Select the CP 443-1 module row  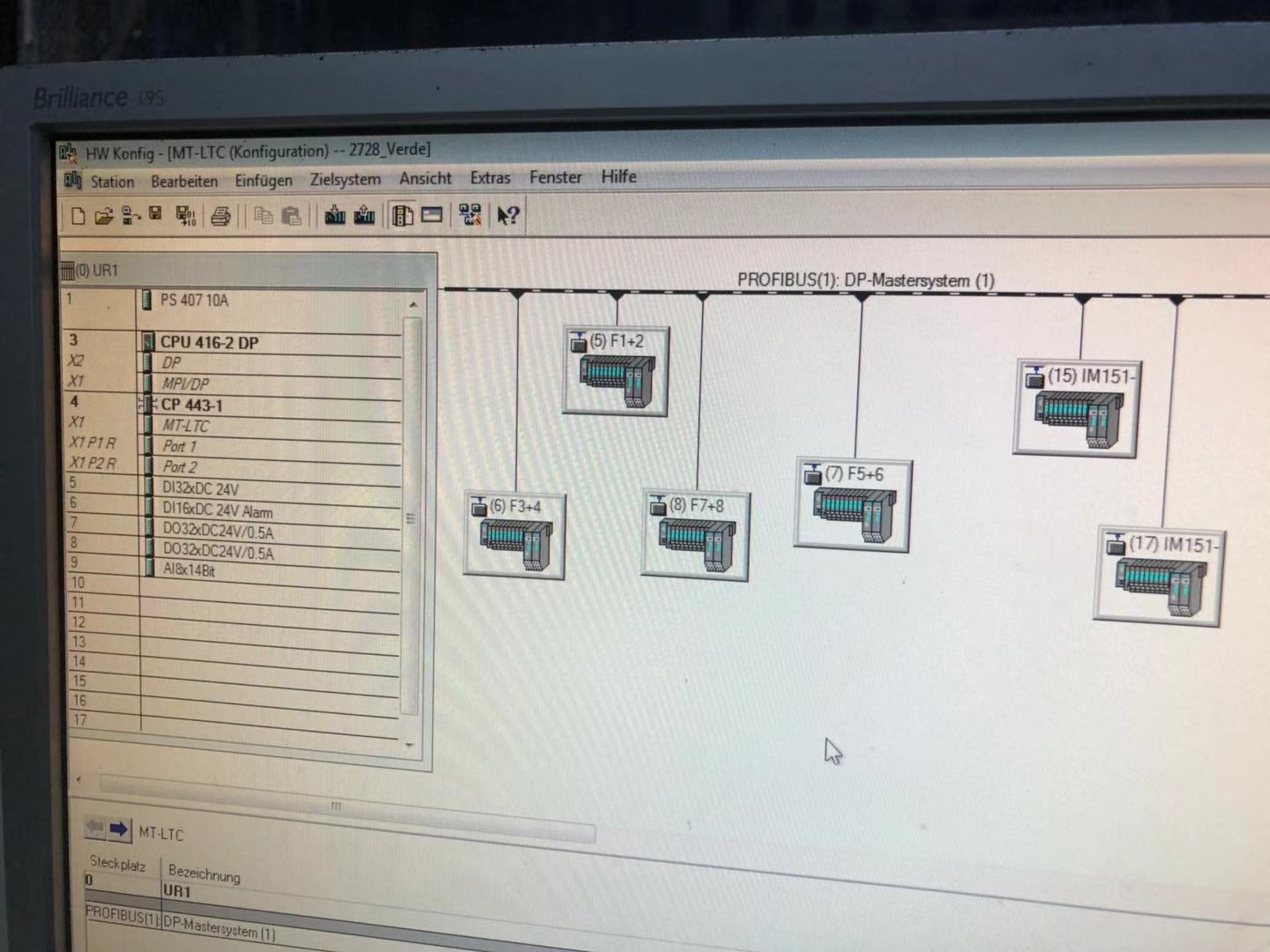click(x=191, y=405)
